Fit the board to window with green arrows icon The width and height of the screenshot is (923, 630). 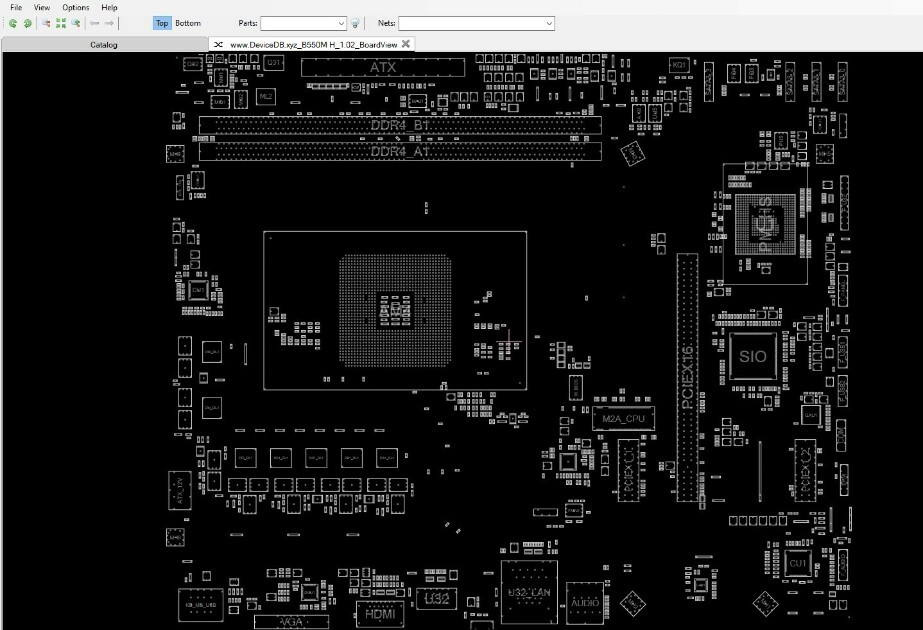[x=61, y=24]
